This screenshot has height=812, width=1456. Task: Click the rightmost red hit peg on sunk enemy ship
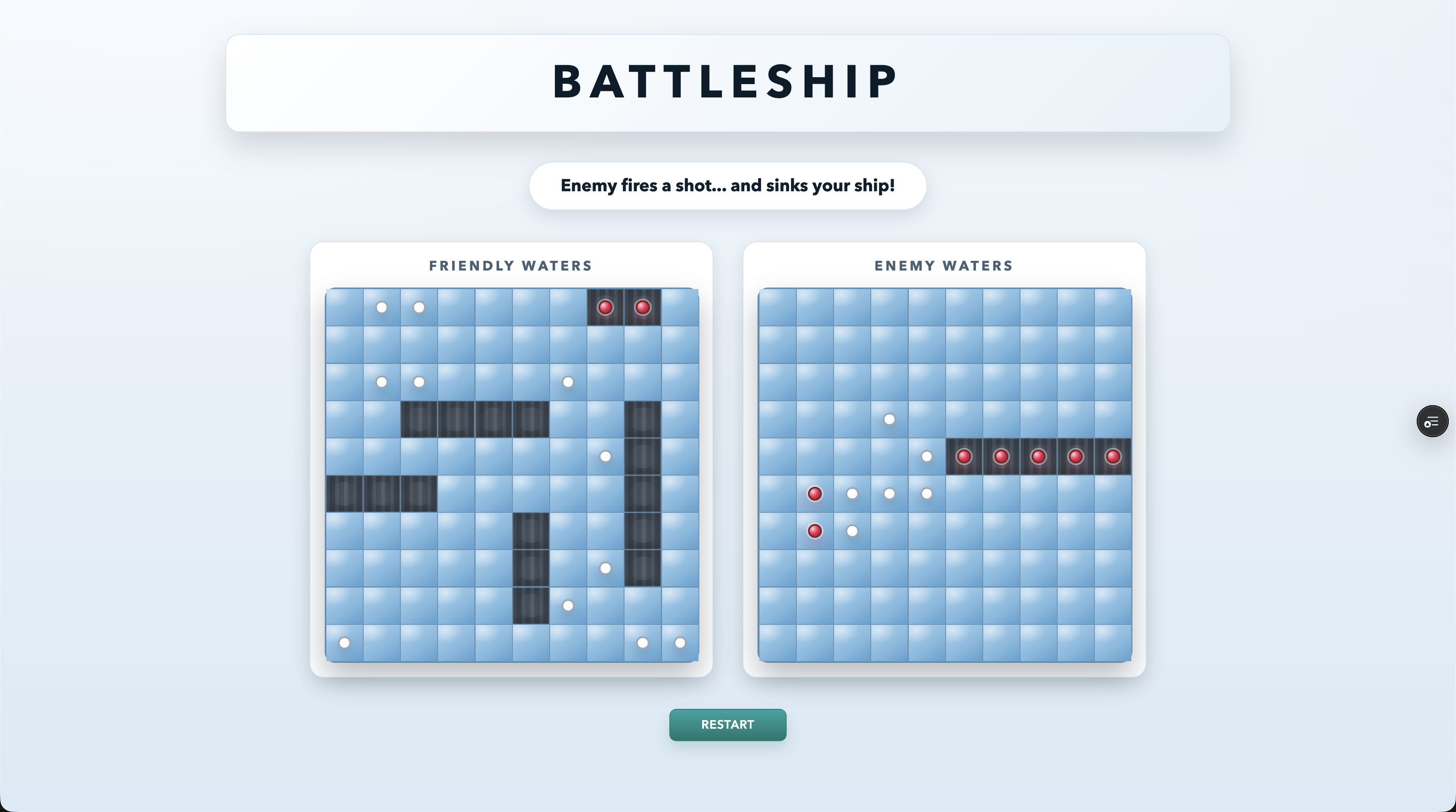click(x=1113, y=456)
